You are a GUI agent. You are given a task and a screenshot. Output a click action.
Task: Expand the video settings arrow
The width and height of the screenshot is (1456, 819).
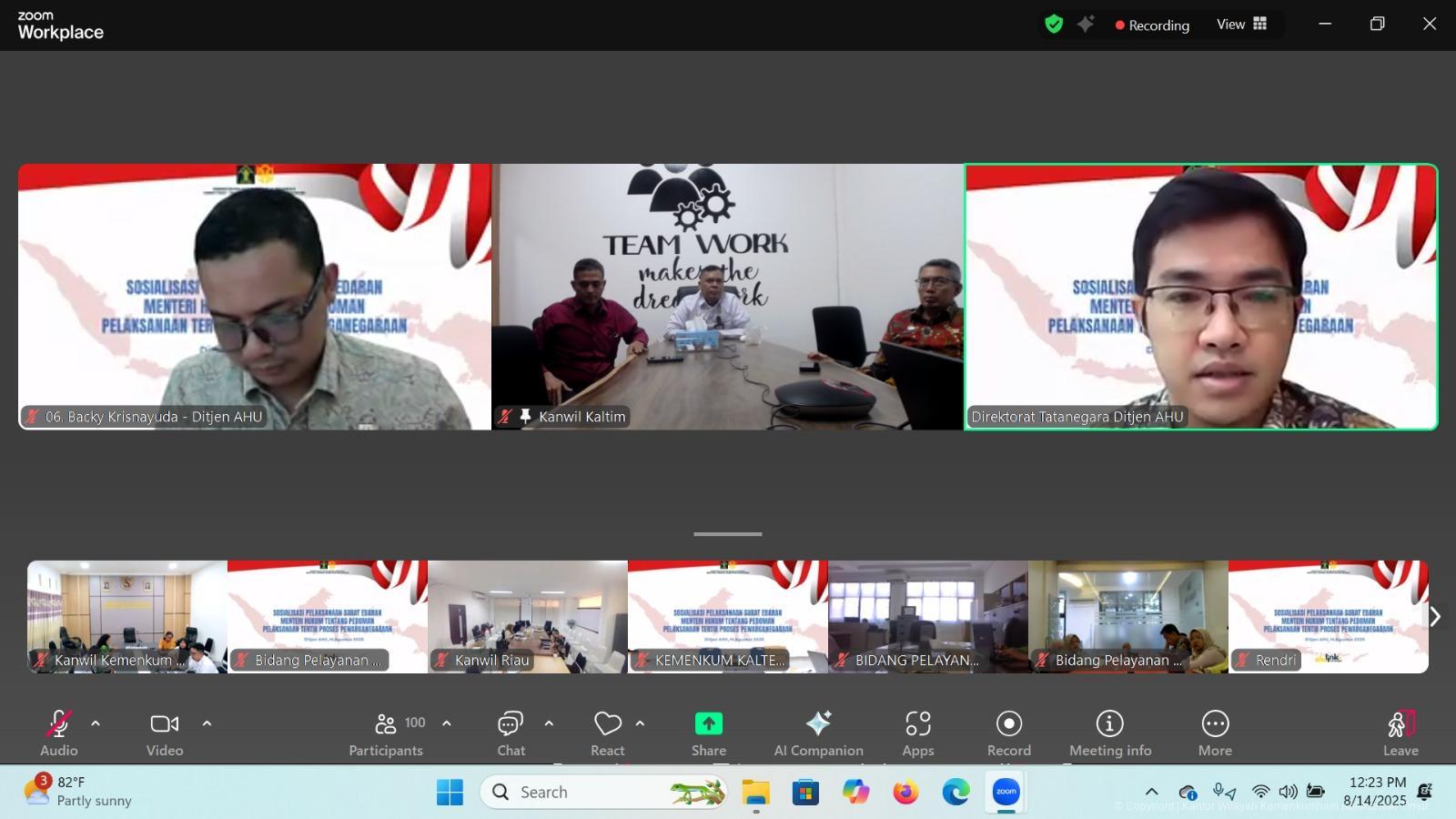coord(207,723)
